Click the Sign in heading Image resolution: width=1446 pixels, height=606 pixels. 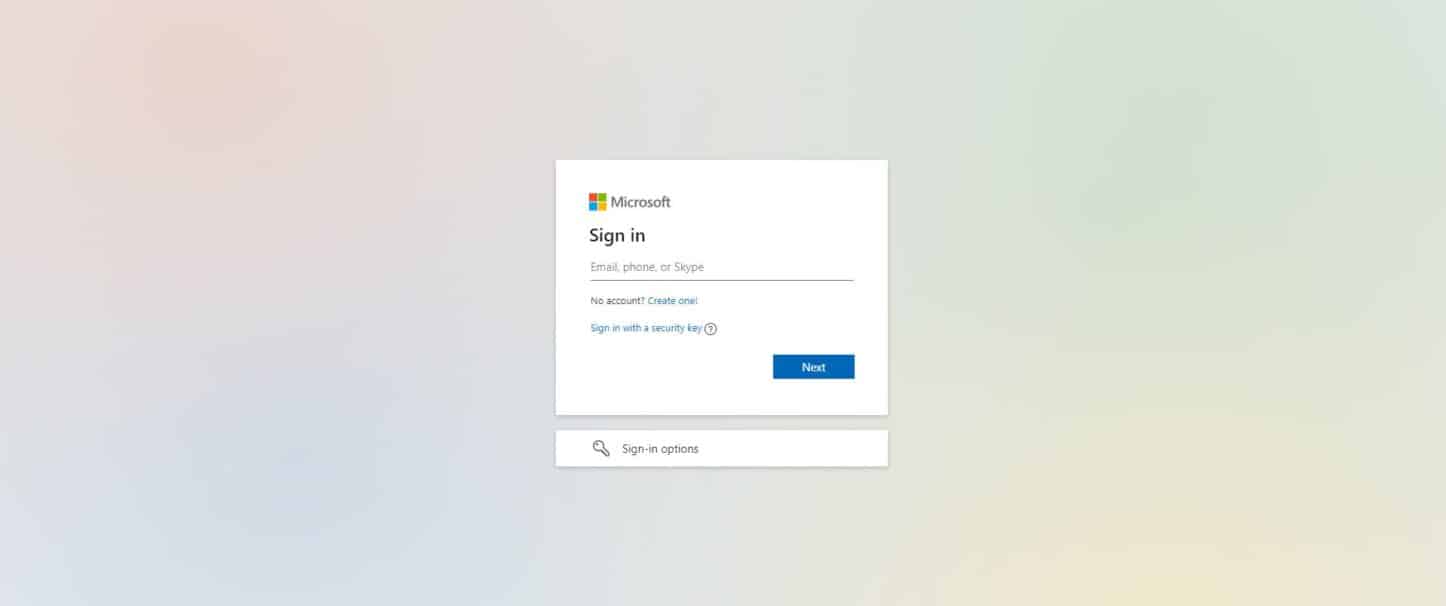(617, 236)
